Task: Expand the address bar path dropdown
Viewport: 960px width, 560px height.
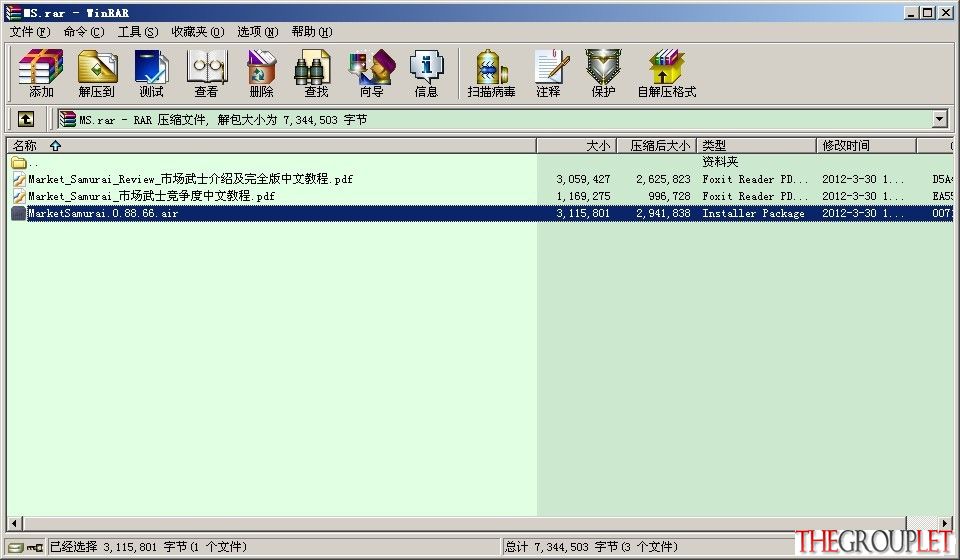Action: 940,119
